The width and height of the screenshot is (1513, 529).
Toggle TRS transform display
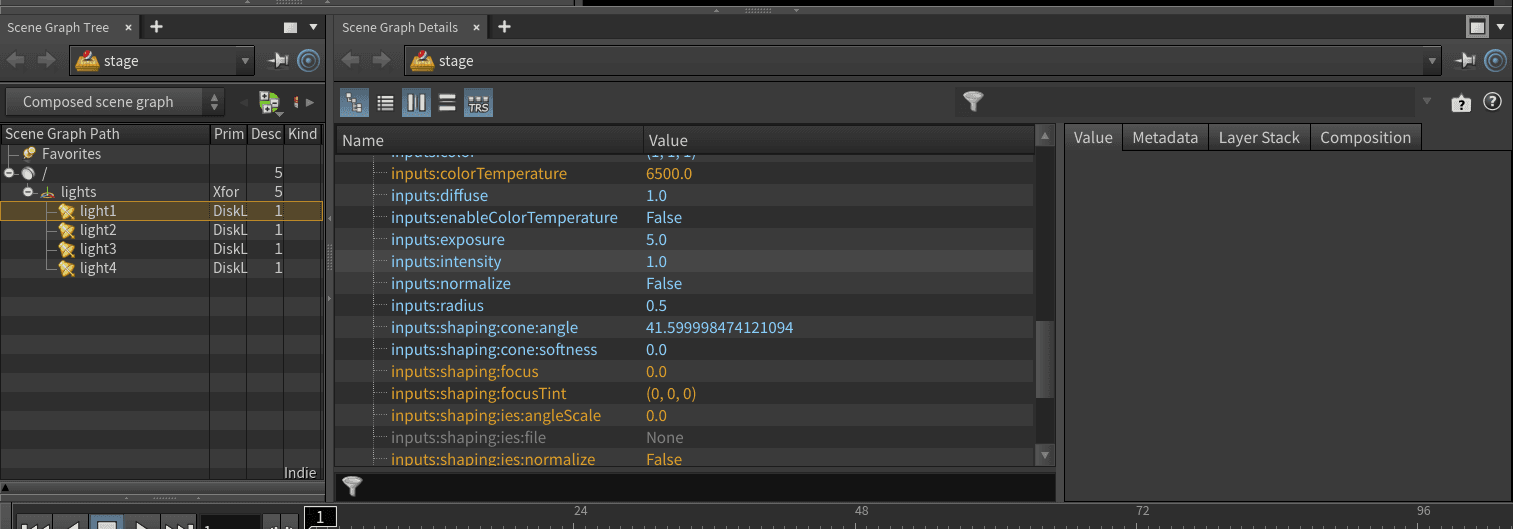pyautogui.click(x=479, y=102)
